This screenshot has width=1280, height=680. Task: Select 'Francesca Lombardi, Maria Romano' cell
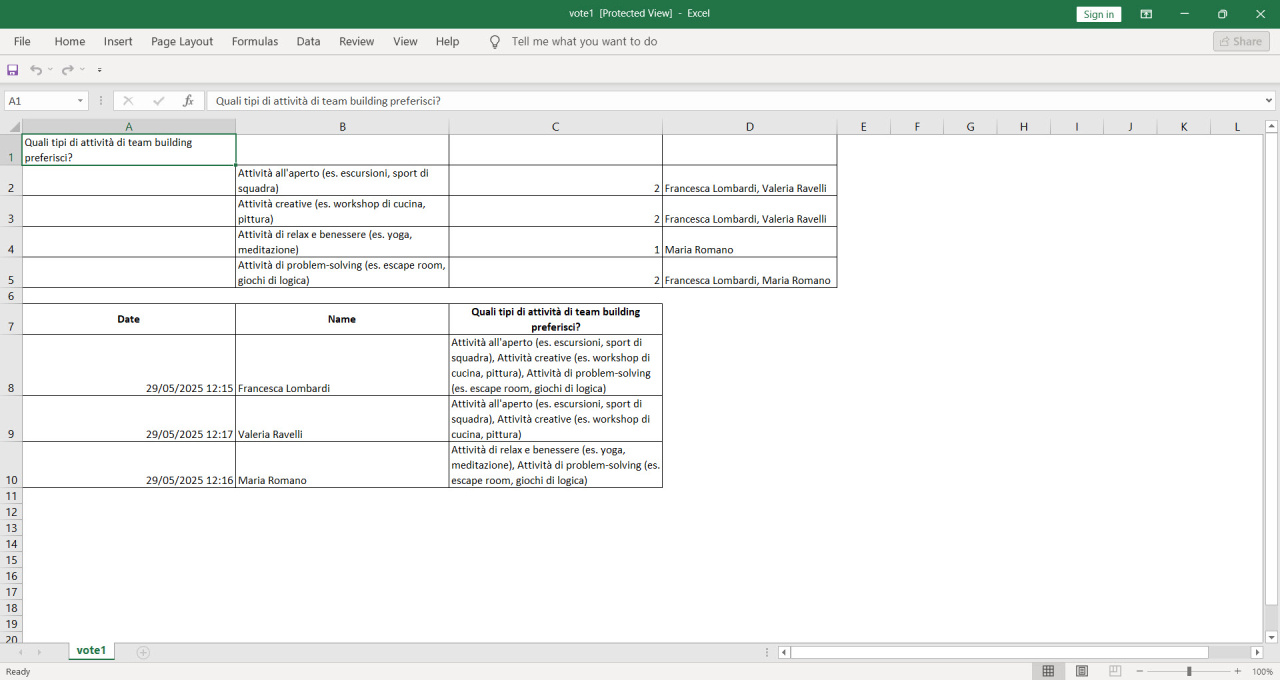click(x=749, y=273)
